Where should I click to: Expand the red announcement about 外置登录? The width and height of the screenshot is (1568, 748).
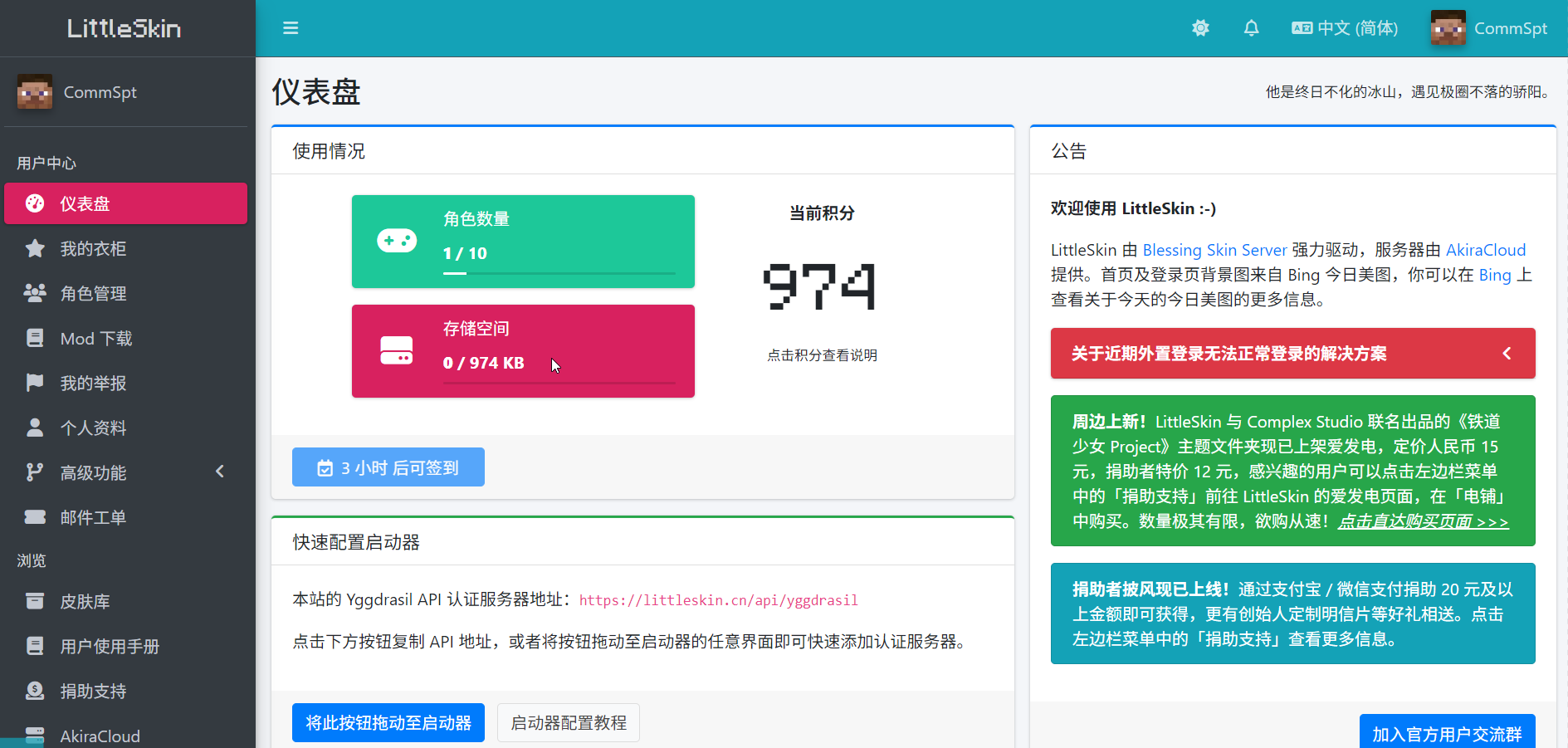[1292, 354]
